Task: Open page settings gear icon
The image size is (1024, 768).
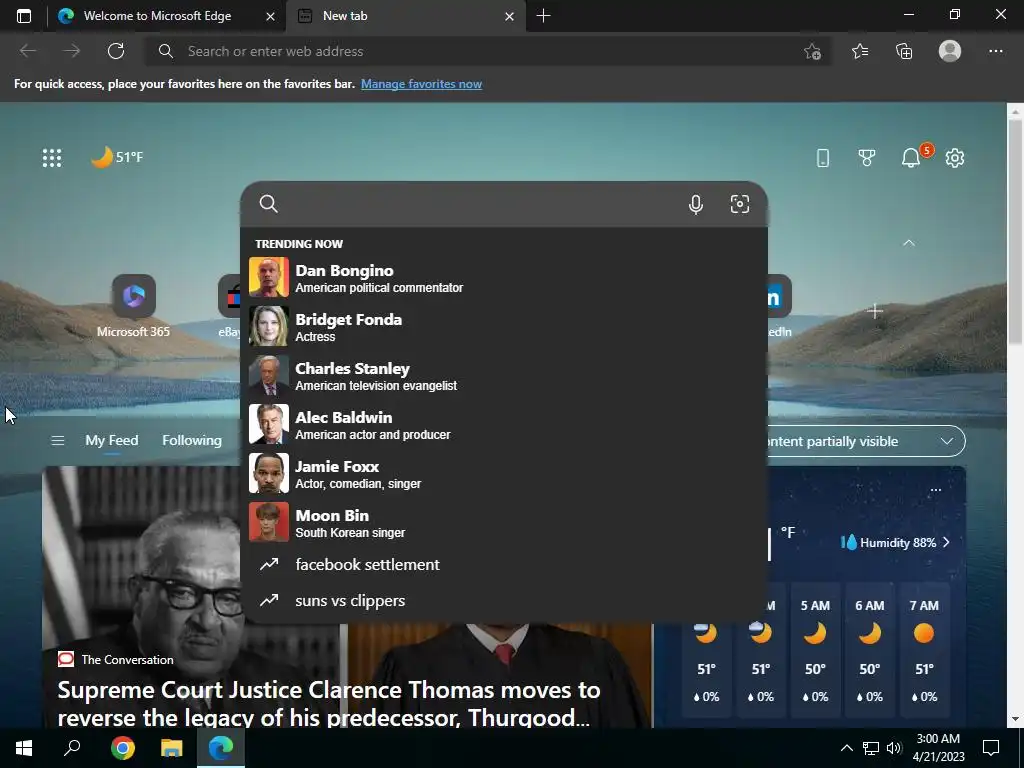Action: tap(955, 157)
